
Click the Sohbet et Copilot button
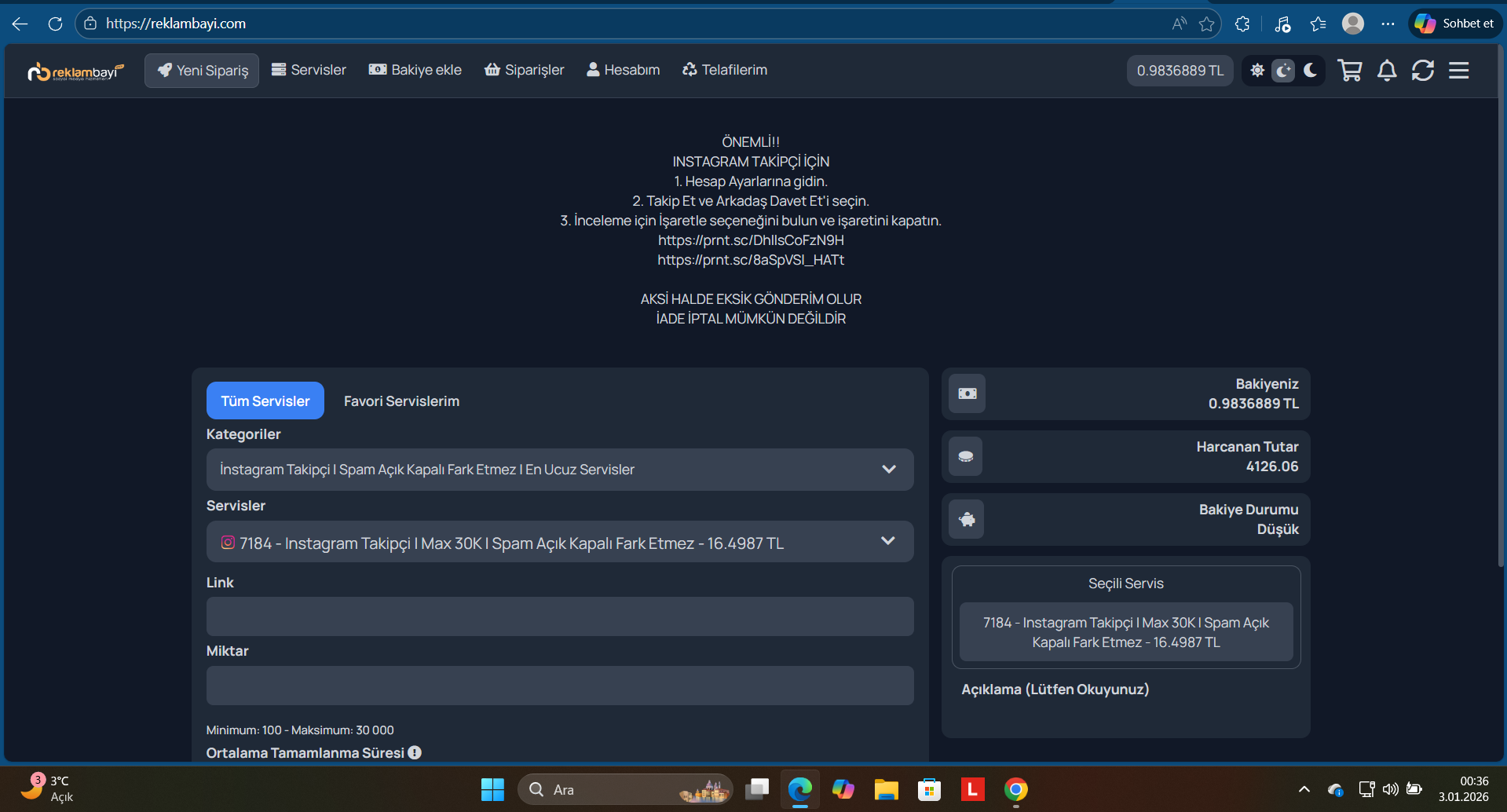pyautogui.click(x=1455, y=24)
